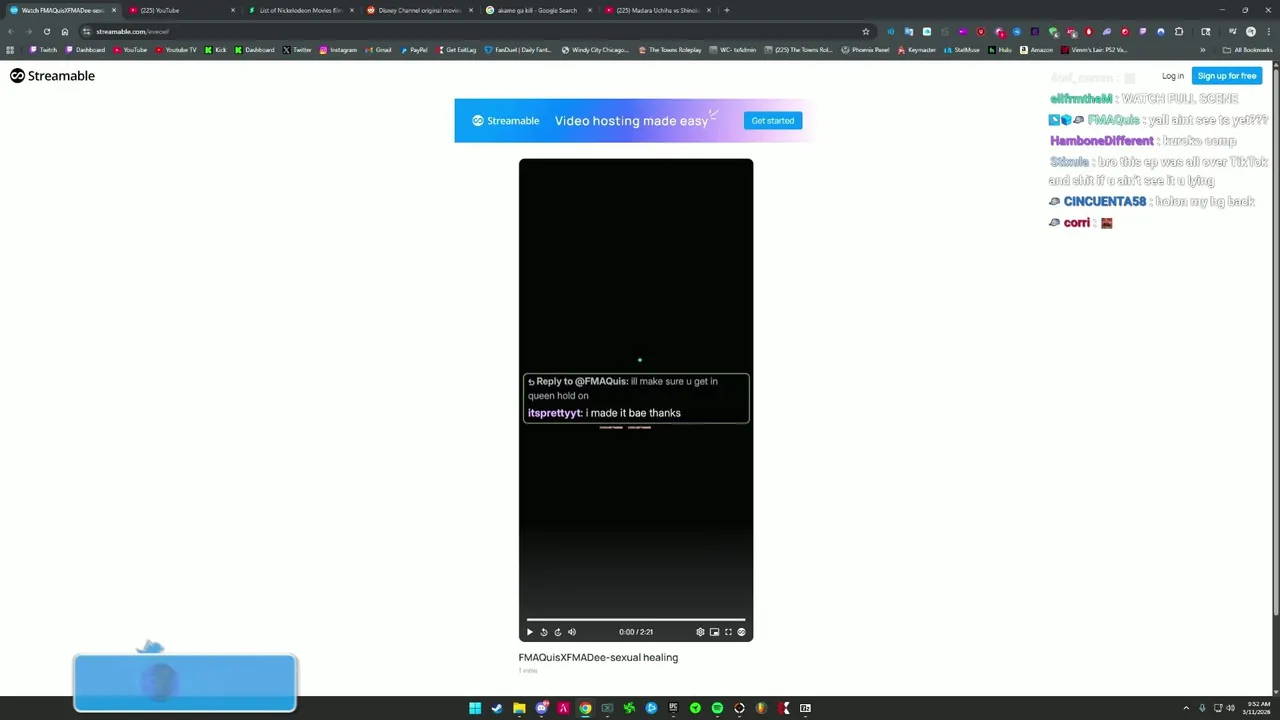The height and width of the screenshot is (720, 1280).
Task: Switch to the List of Nickelodeon Movies tab
Action: tap(300, 10)
